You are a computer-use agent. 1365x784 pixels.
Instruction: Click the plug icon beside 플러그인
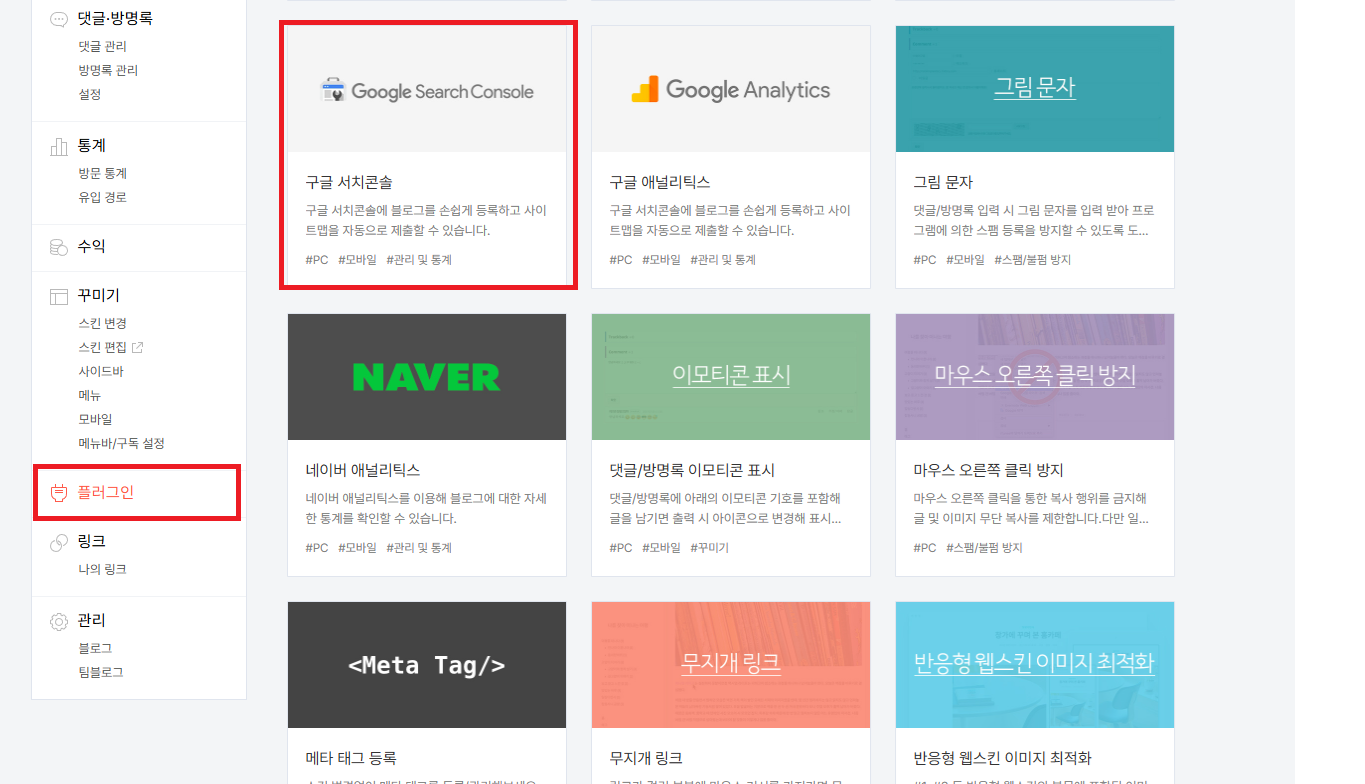tap(59, 493)
